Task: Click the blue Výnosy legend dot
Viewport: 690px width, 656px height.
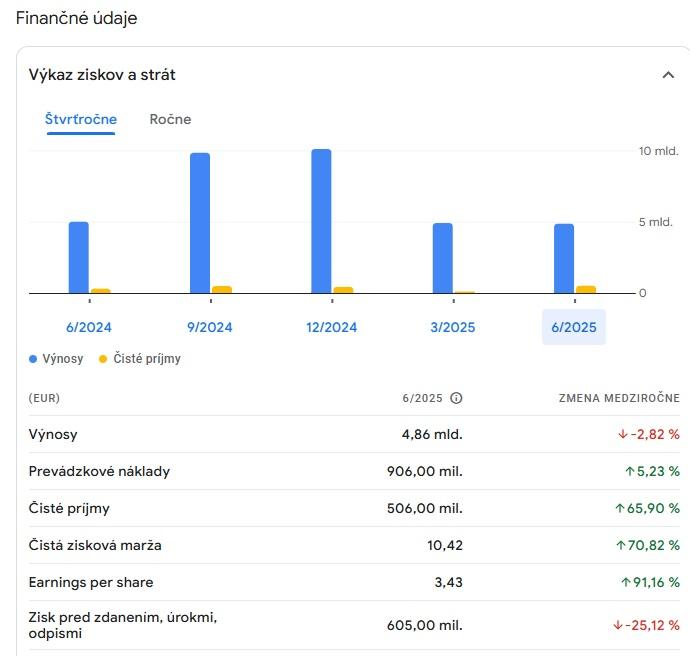Action: 33,359
